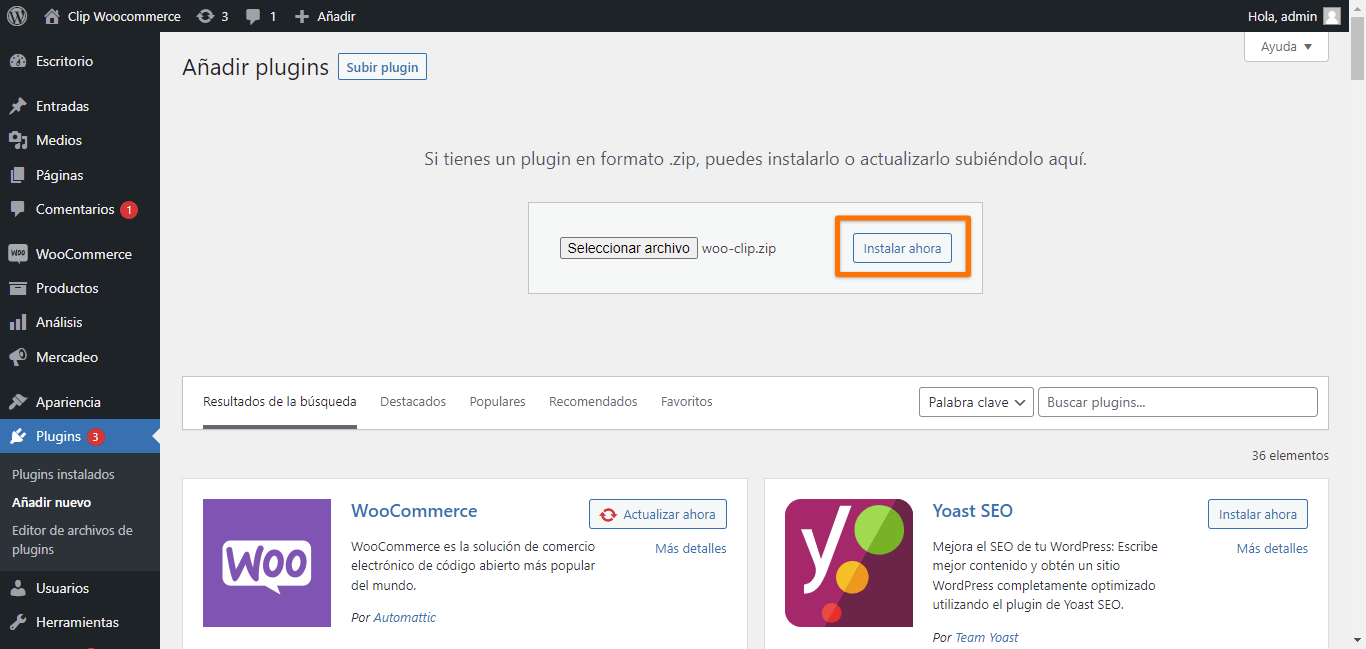1366x649 pixels.
Task: Open the Yoast SEO plugin title link
Action: (973, 511)
